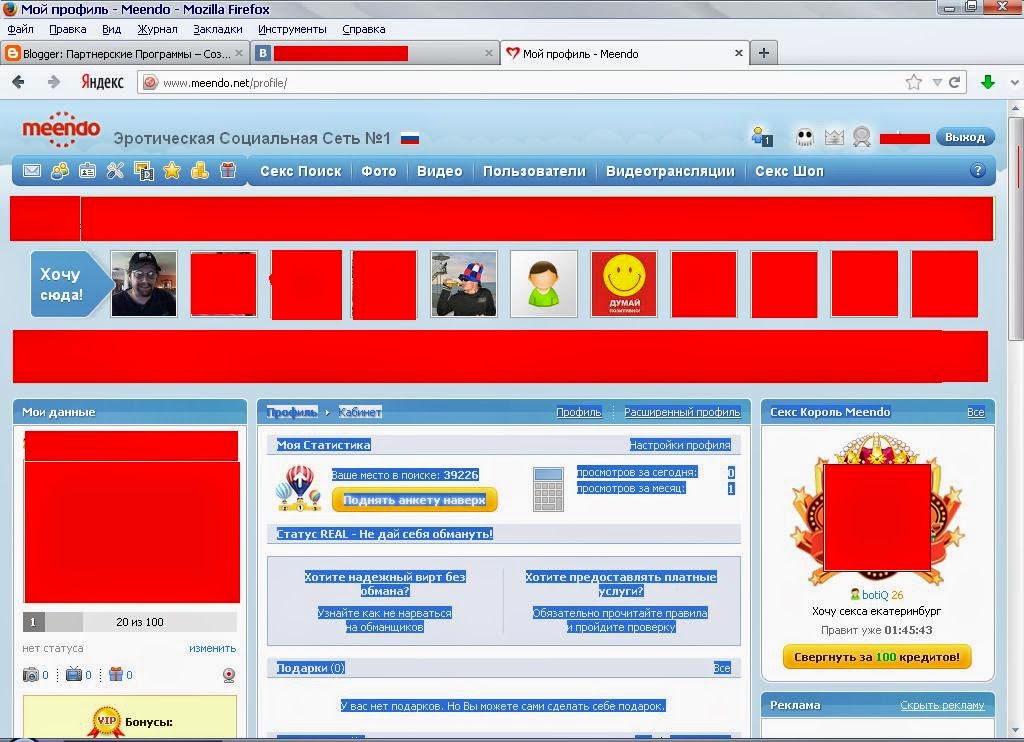The image size is (1024, 742).
Task: Open the photo gallery icon in the site toolbar
Action: click(144, 171)
